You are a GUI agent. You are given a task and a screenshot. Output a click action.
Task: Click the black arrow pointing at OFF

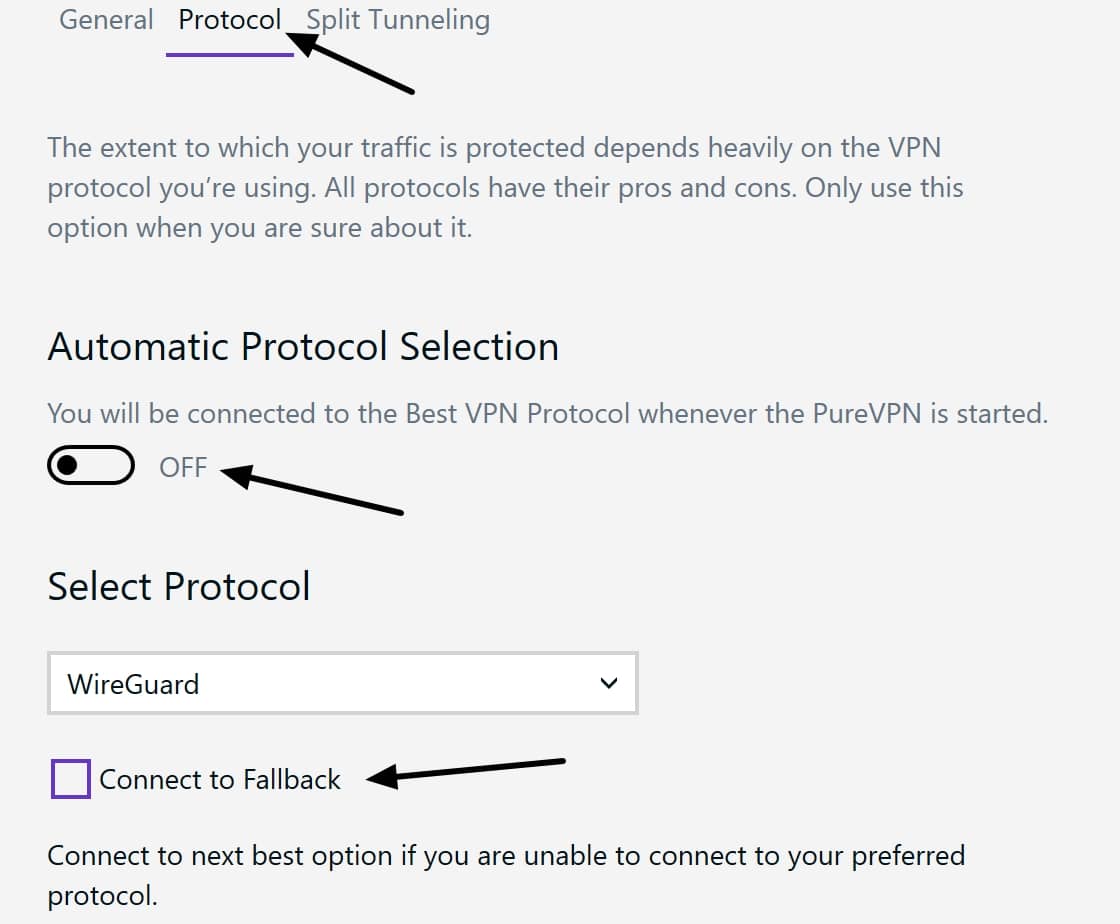[311, 488]
